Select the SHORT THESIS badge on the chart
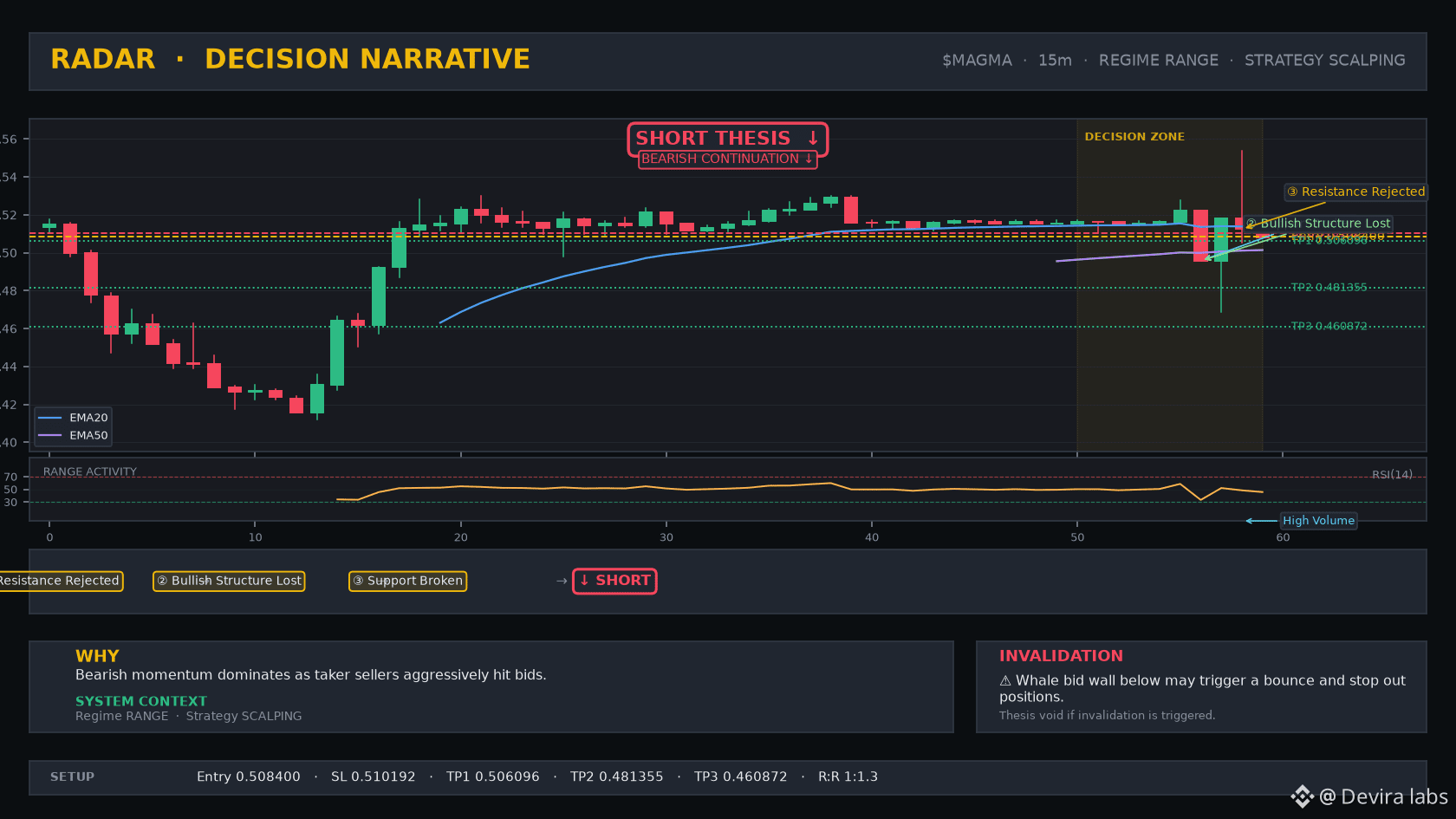This screenshot has height=819, width=1456. pyautogui.click(x=727, y=139)
